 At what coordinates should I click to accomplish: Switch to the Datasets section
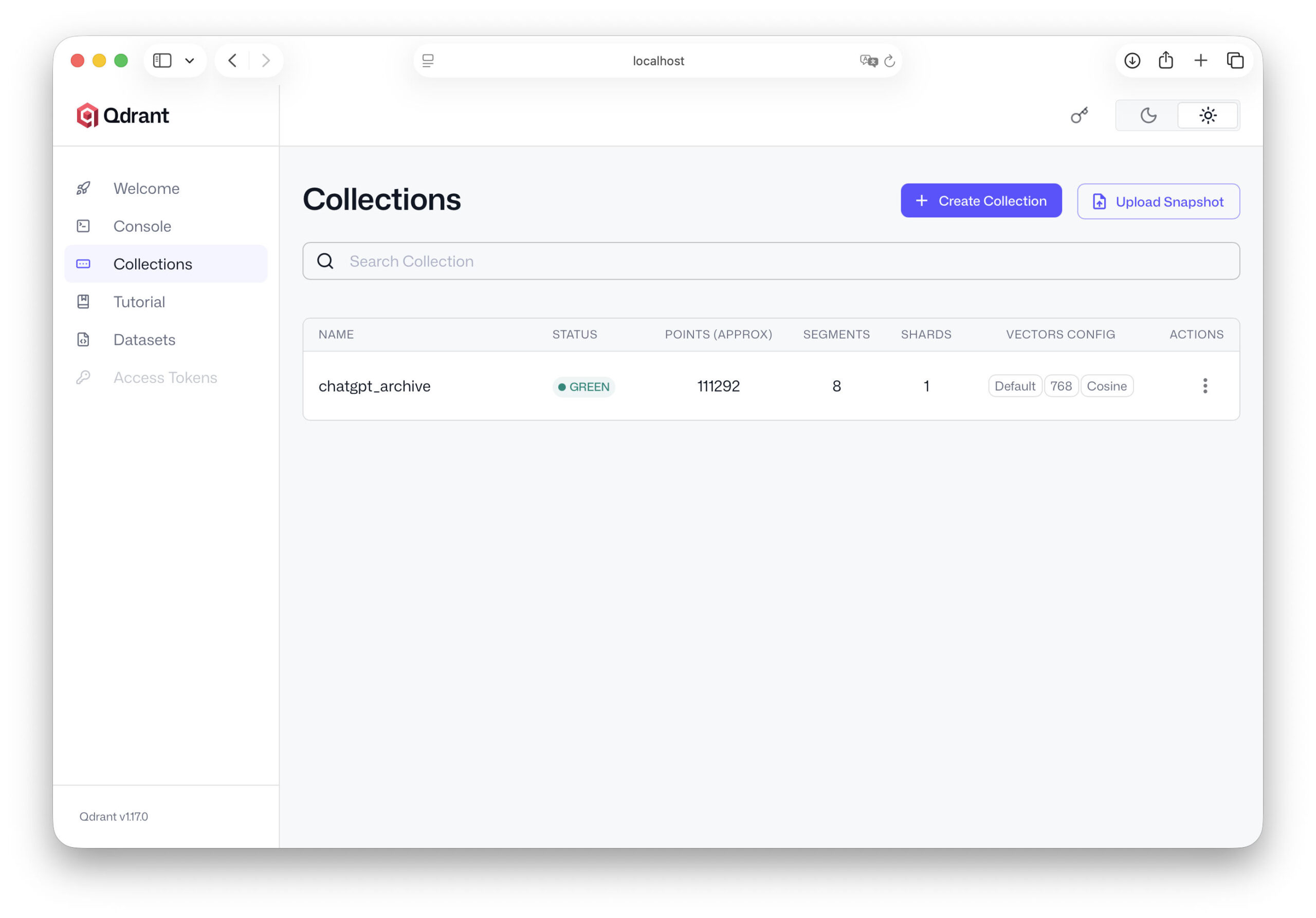144,339
